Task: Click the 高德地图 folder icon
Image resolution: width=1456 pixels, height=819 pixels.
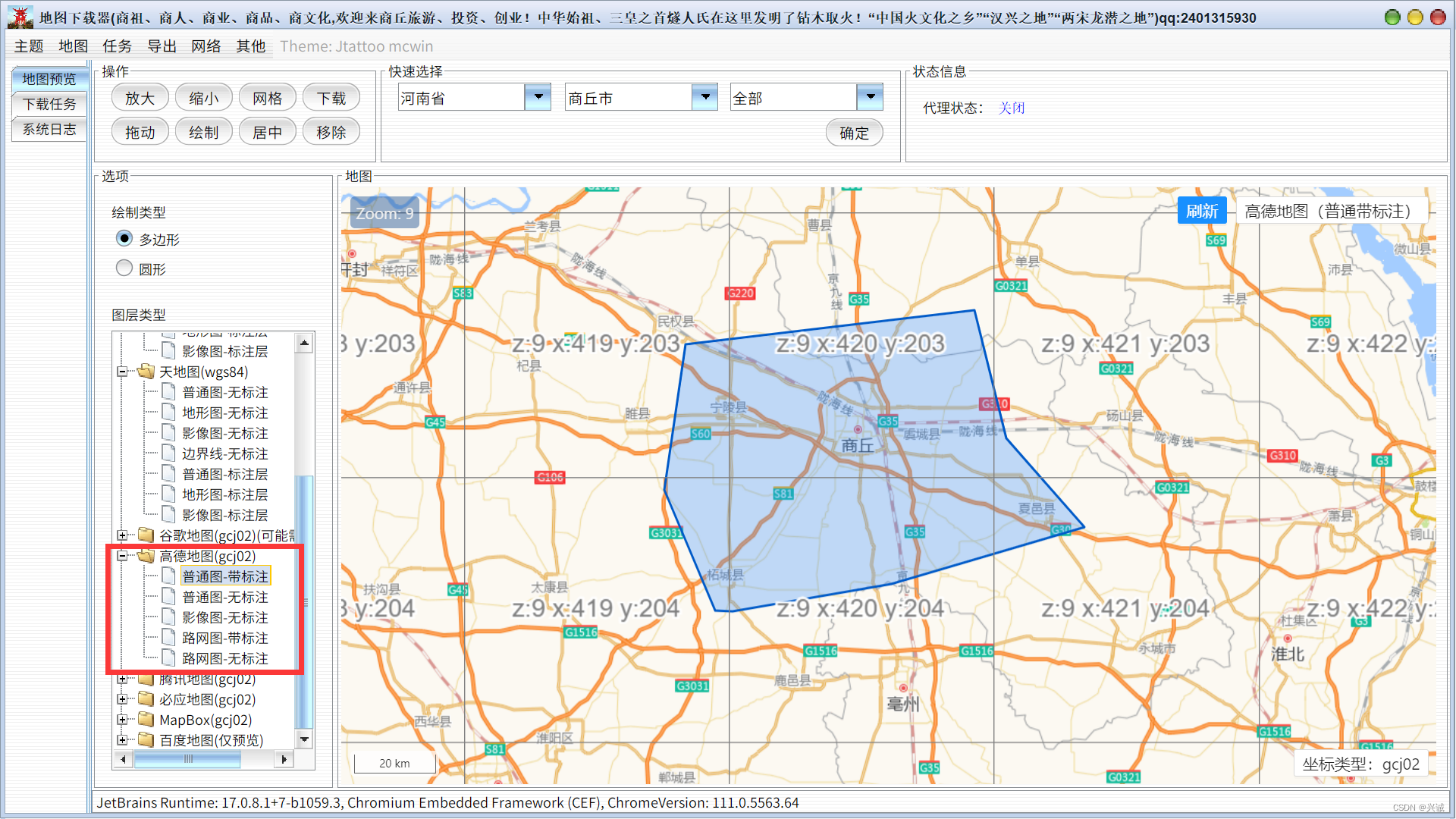Action: 146,556
